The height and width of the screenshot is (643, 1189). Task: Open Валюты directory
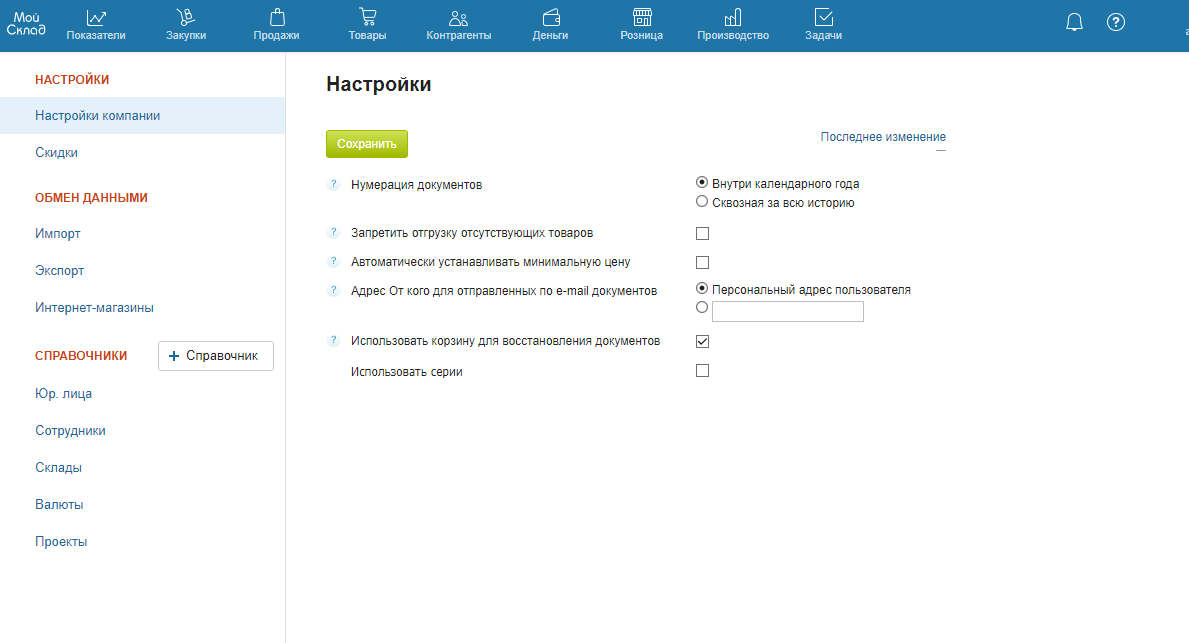point(59,505)
